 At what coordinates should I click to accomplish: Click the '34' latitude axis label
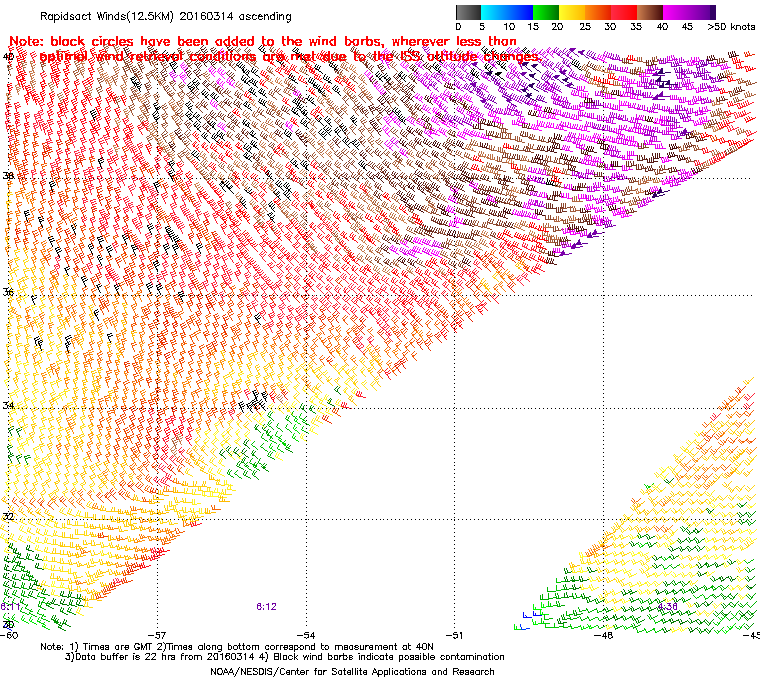[x=8, y=405]
